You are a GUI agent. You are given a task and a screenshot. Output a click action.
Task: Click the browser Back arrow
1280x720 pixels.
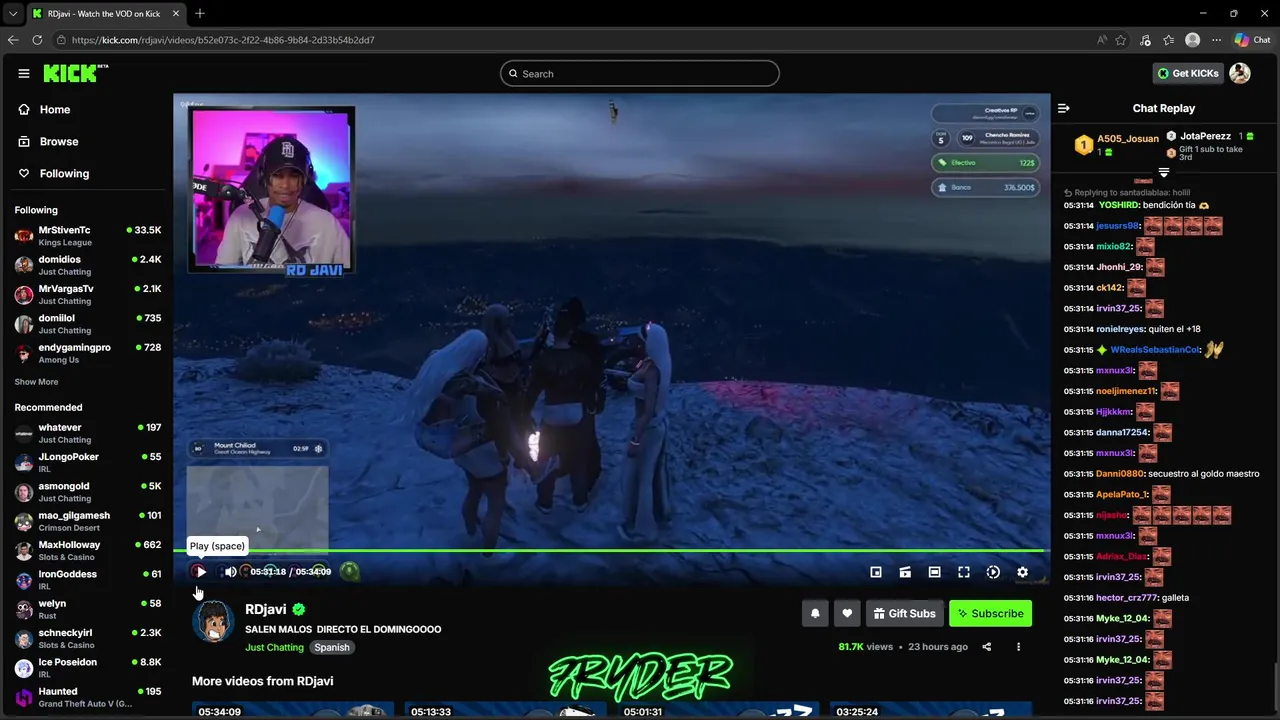tap(13, 40)
